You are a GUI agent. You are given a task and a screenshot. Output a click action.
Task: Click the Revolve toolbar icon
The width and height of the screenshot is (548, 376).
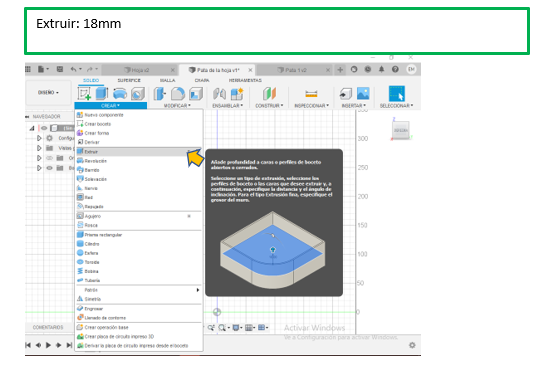pyautogui.click(x=120, y=94)
